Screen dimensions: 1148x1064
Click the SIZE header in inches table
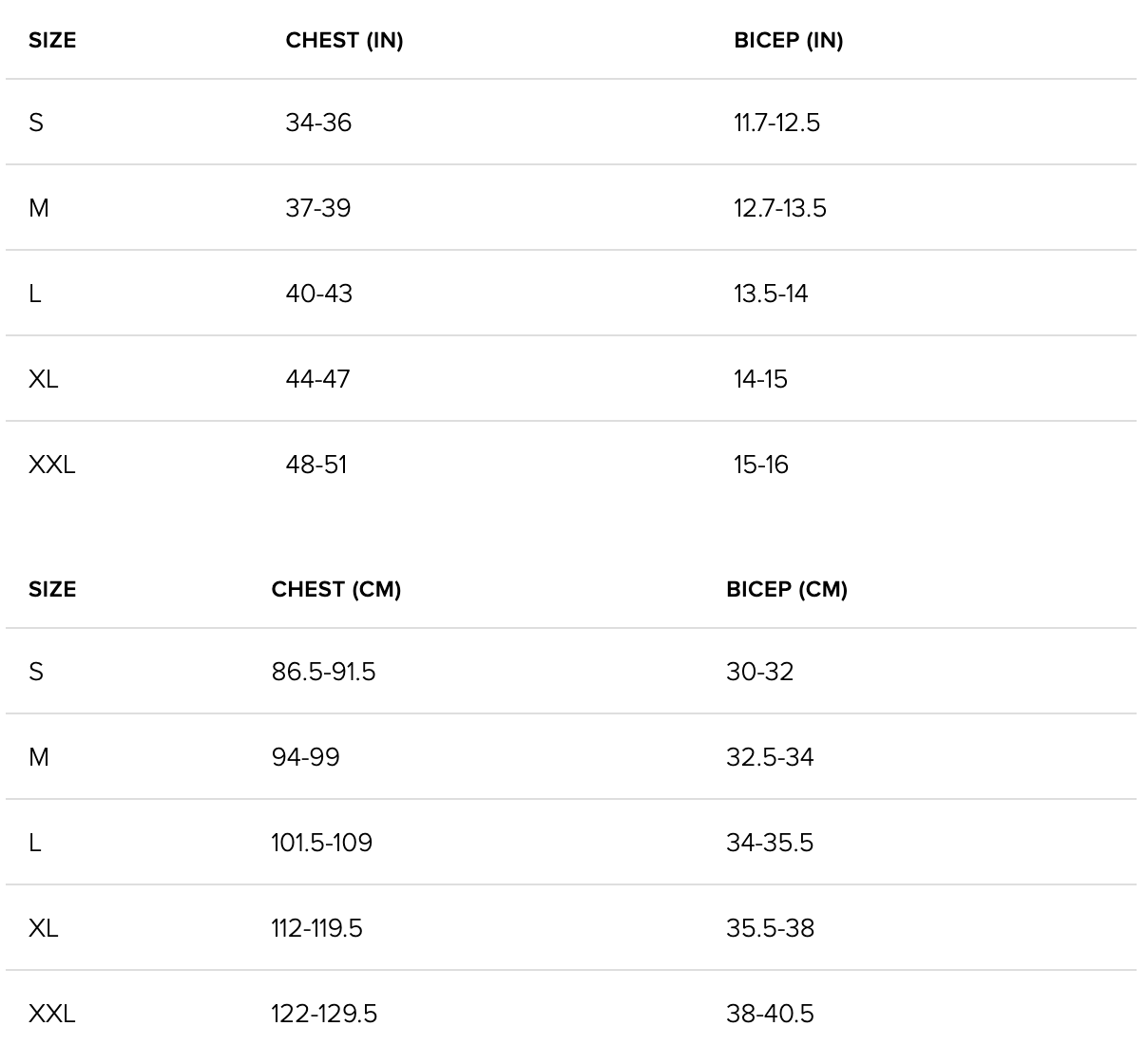tap(52, 41)
